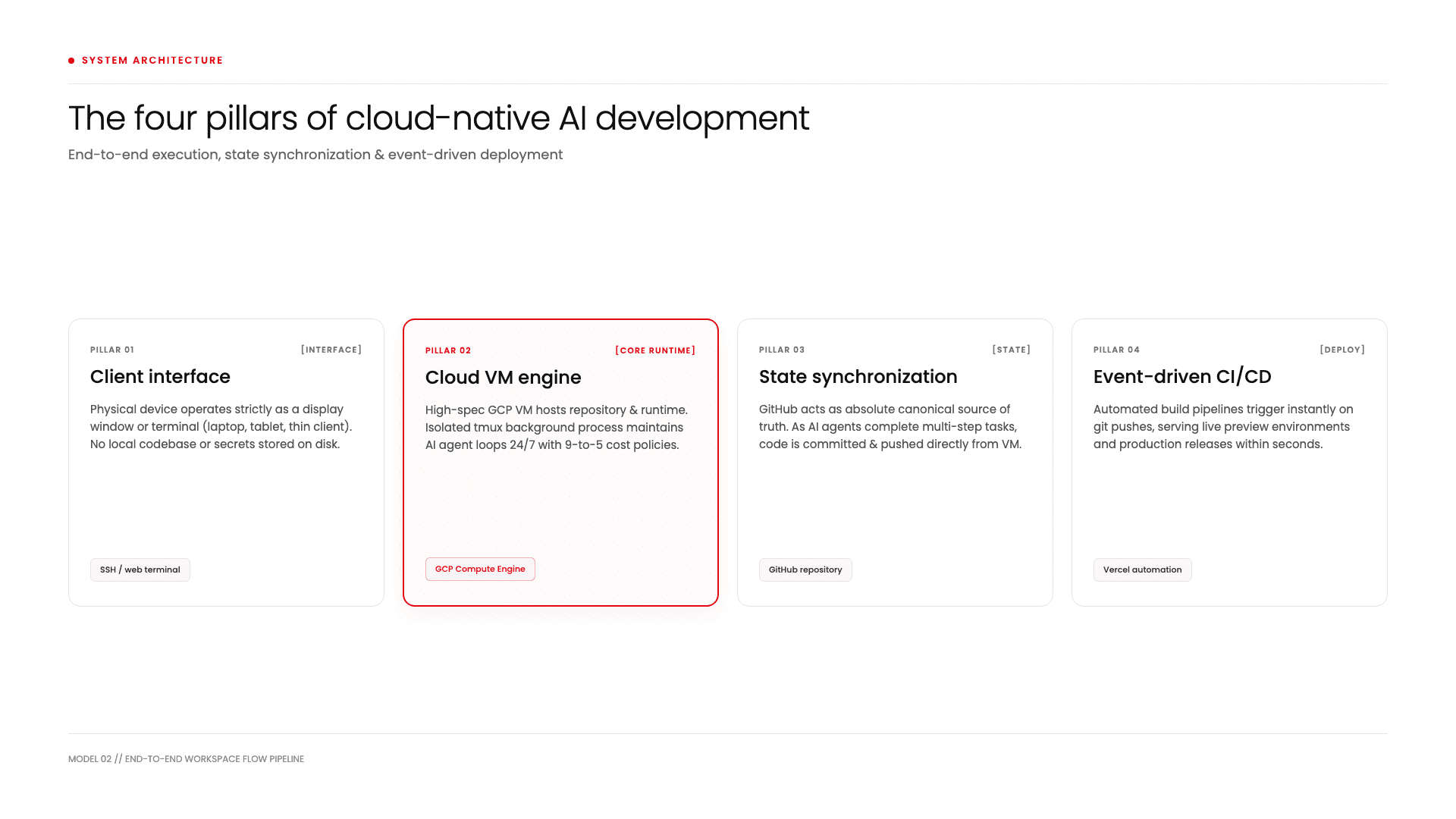This screenshot has height=819, width=1456.
Task: Select the Cloud VM engine heading
Action: pos(503,378)
